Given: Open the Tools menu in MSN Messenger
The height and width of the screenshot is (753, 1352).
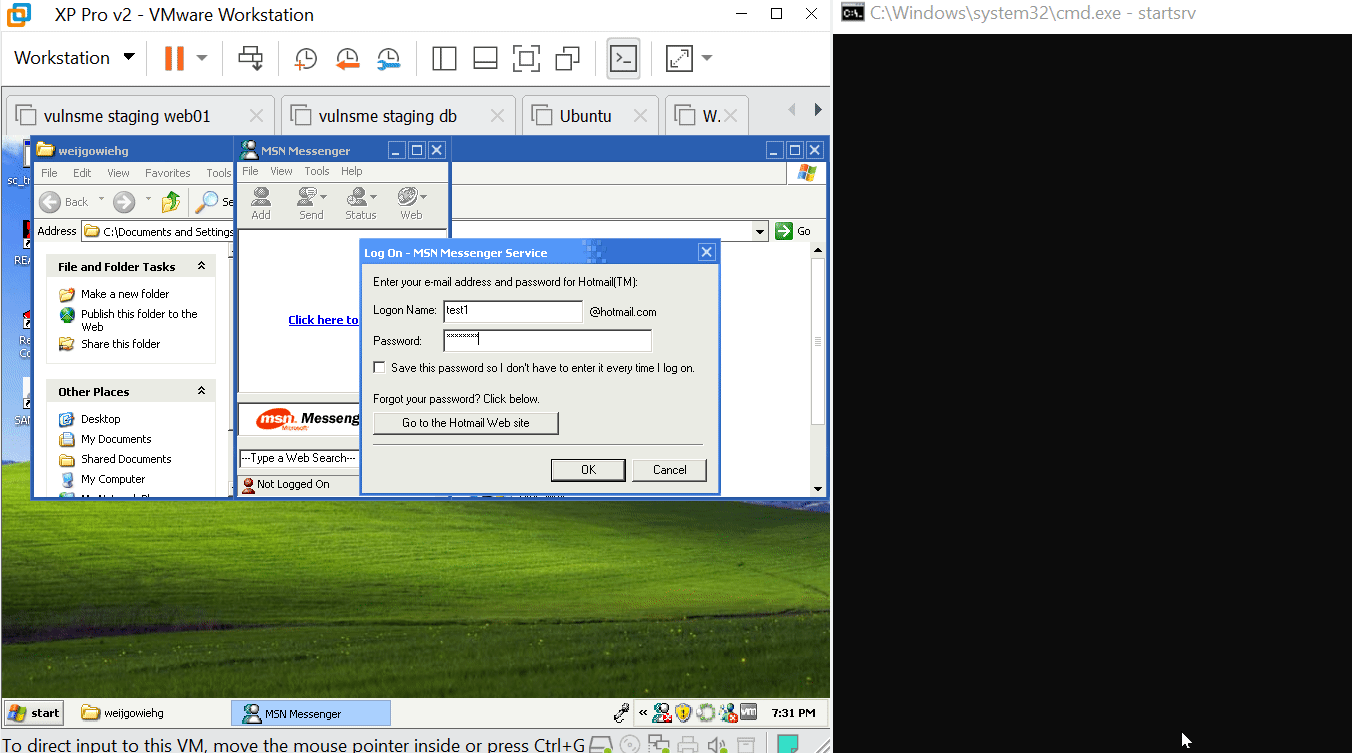Looking at the screenshot, I should [x=317, y=171].
